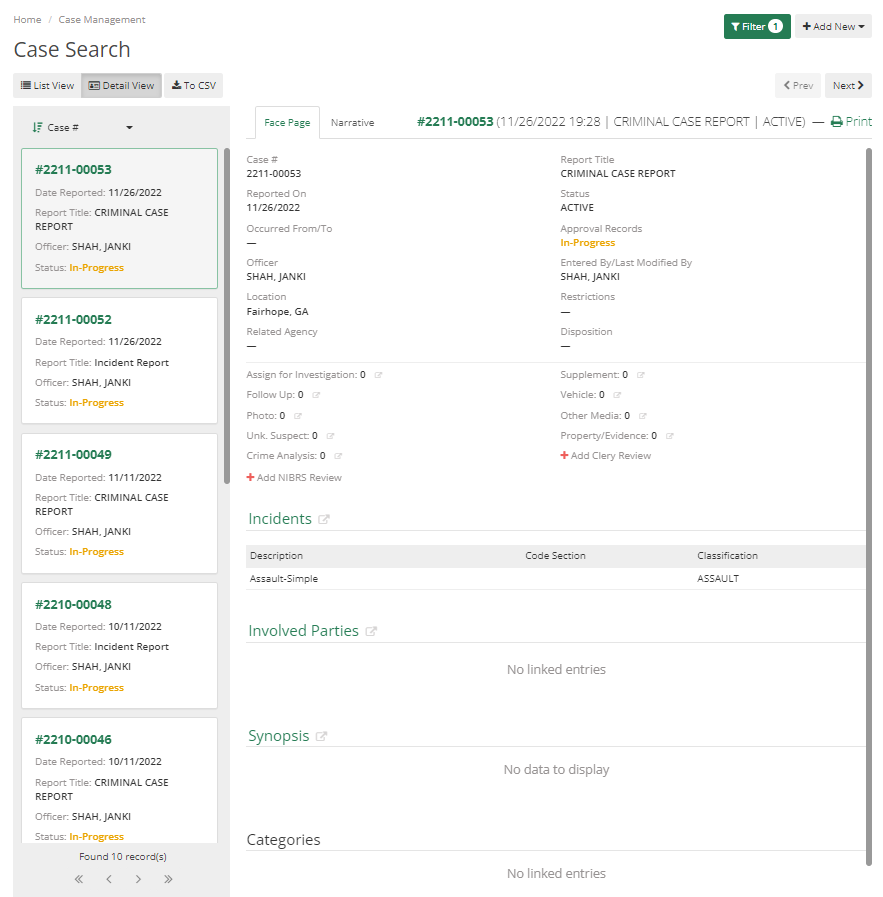Open the editor for Follow Up records
Screen dimensions: 883x897
click(316, 395)
